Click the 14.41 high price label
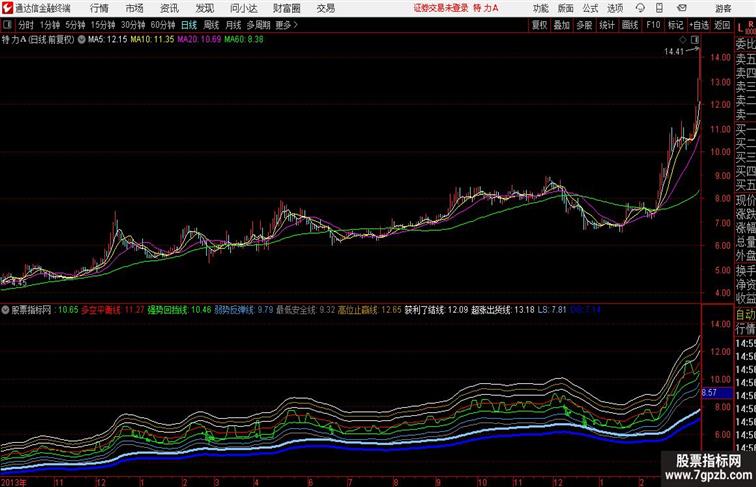Image resolution: width=756 pixels, height=487 pixels. (x=674, y=52)
